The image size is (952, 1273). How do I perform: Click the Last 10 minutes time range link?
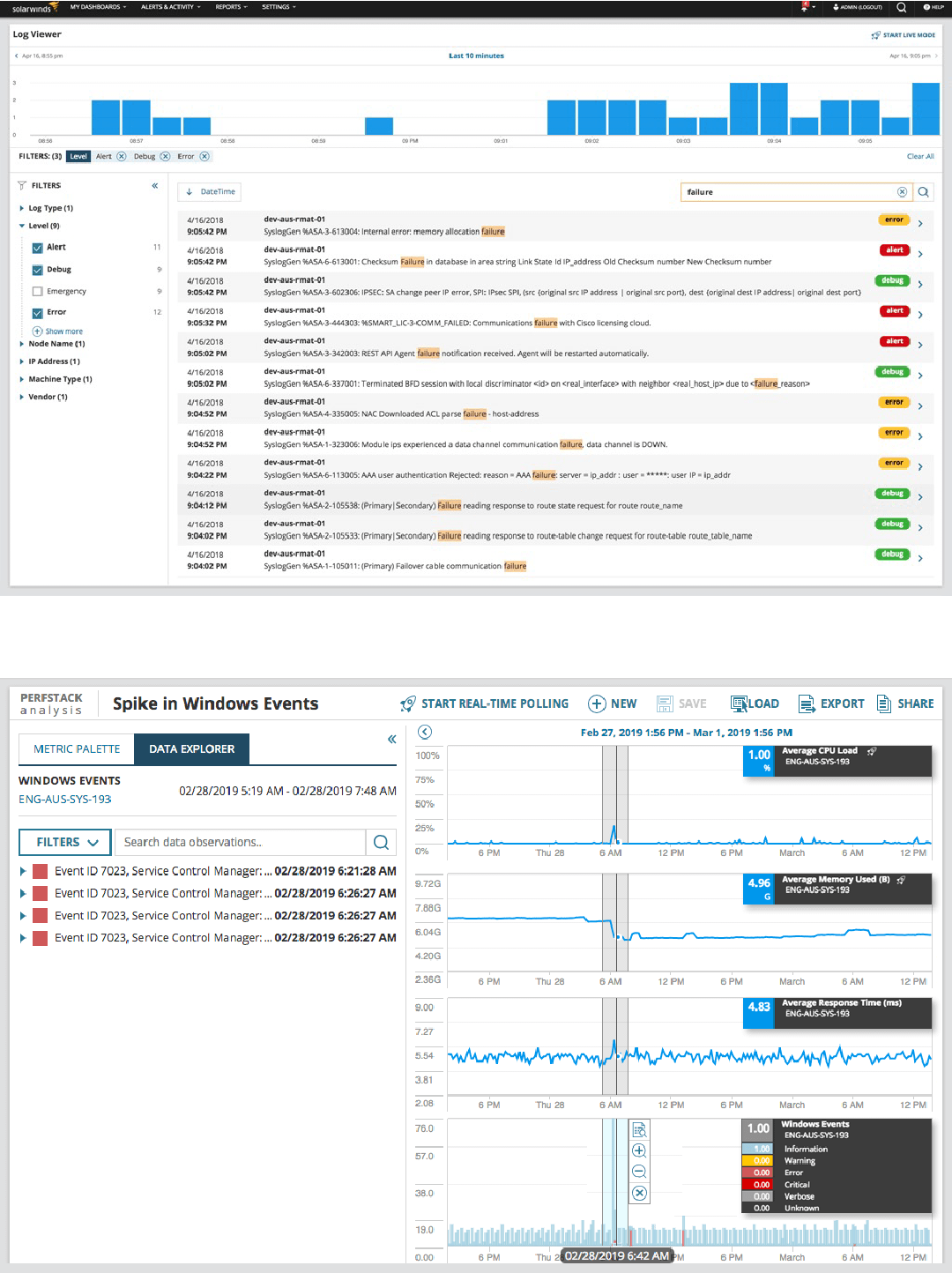476,56
